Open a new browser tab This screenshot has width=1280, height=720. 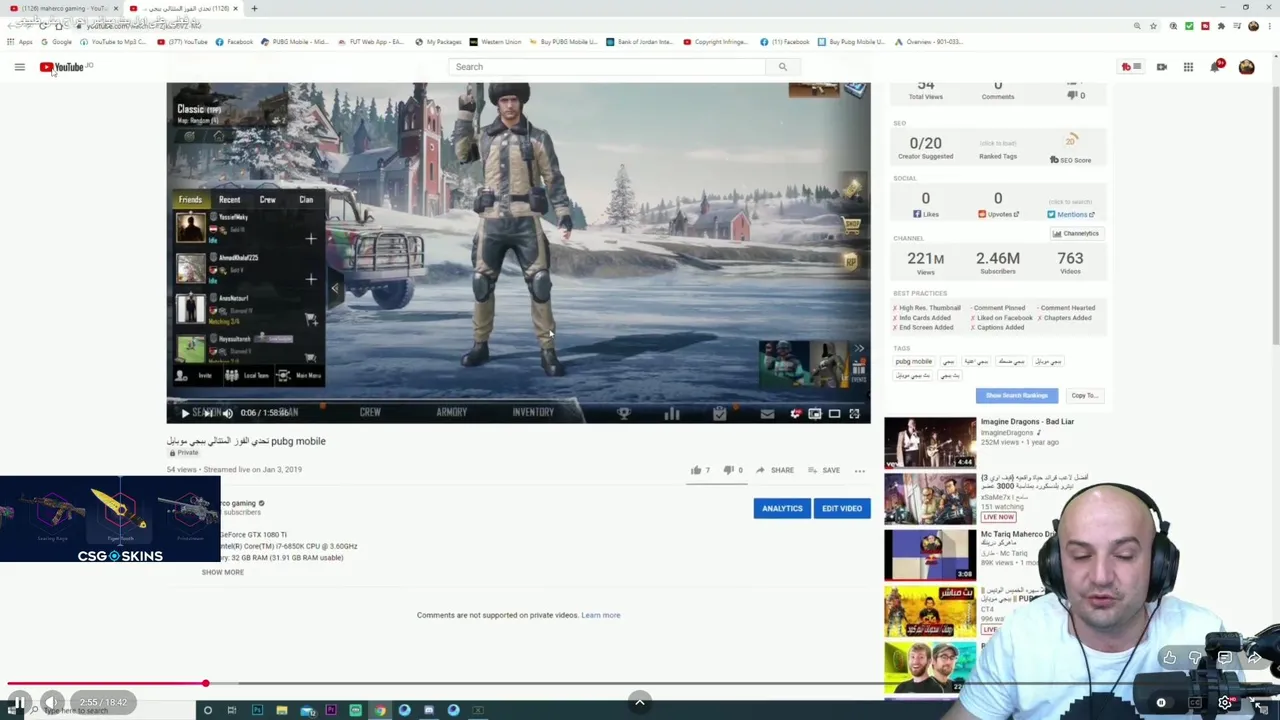(x=254, y=8)
